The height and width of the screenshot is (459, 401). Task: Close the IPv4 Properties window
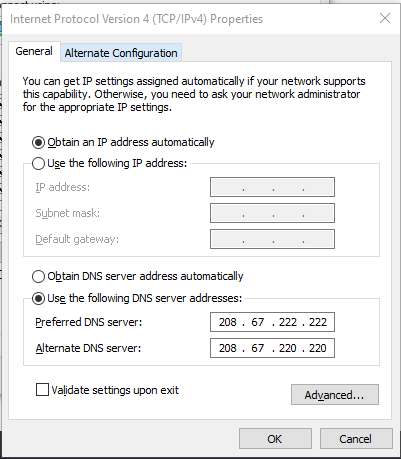tap(385, 18)
